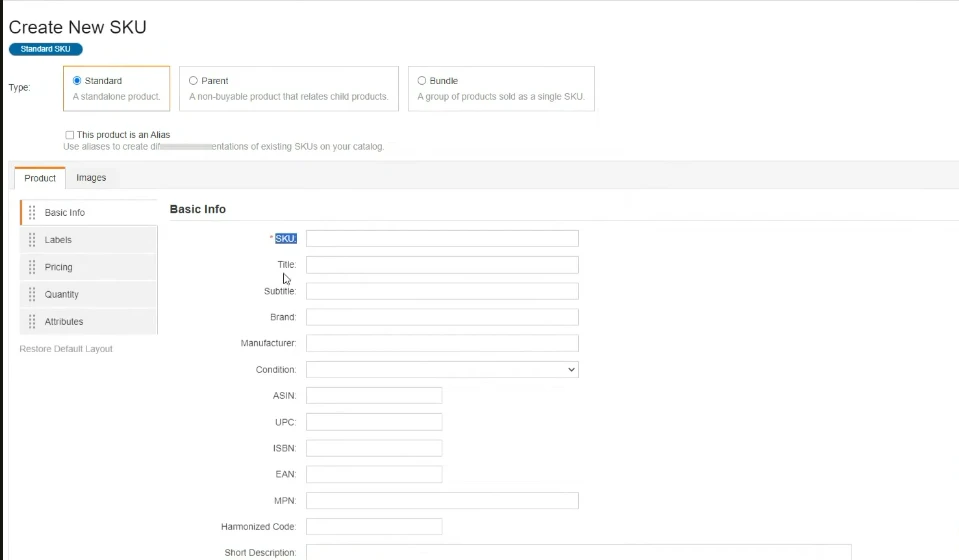The width and height of the screenshot is (959, 560).
Task: Click the UPC input field
Action: pos(374,422)
